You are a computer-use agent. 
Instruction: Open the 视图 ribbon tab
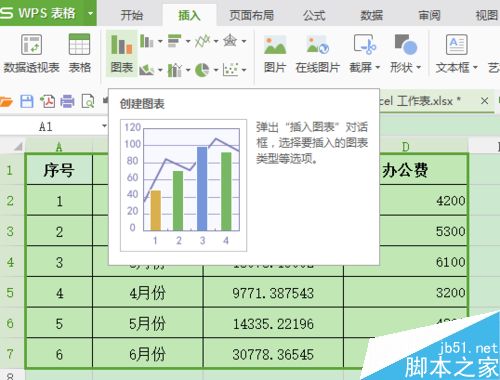(x=487, y=15)
